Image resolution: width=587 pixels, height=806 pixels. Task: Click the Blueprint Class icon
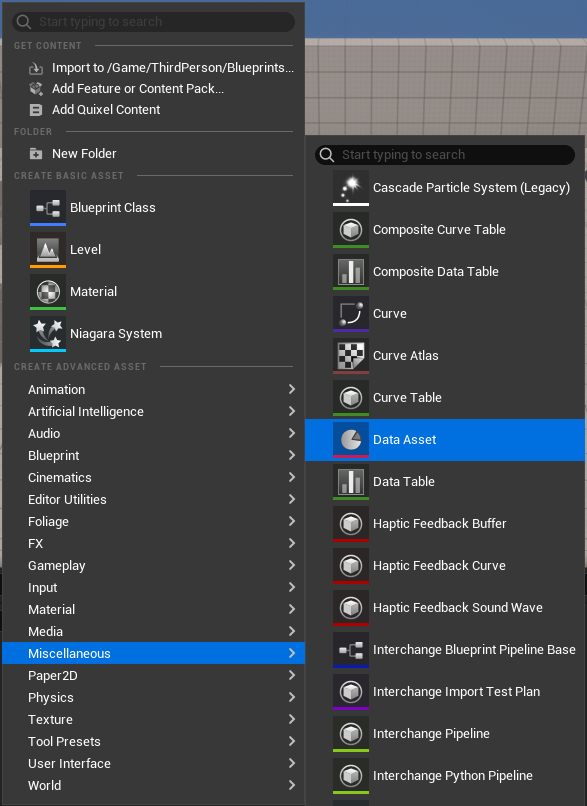[x=48, y=208]
